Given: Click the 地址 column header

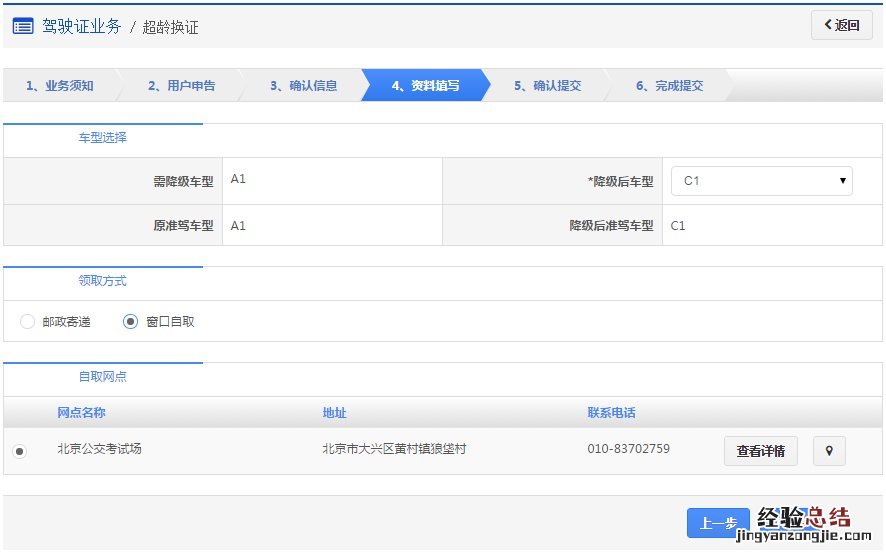Looking at the screenshot, I should point(334,413).
